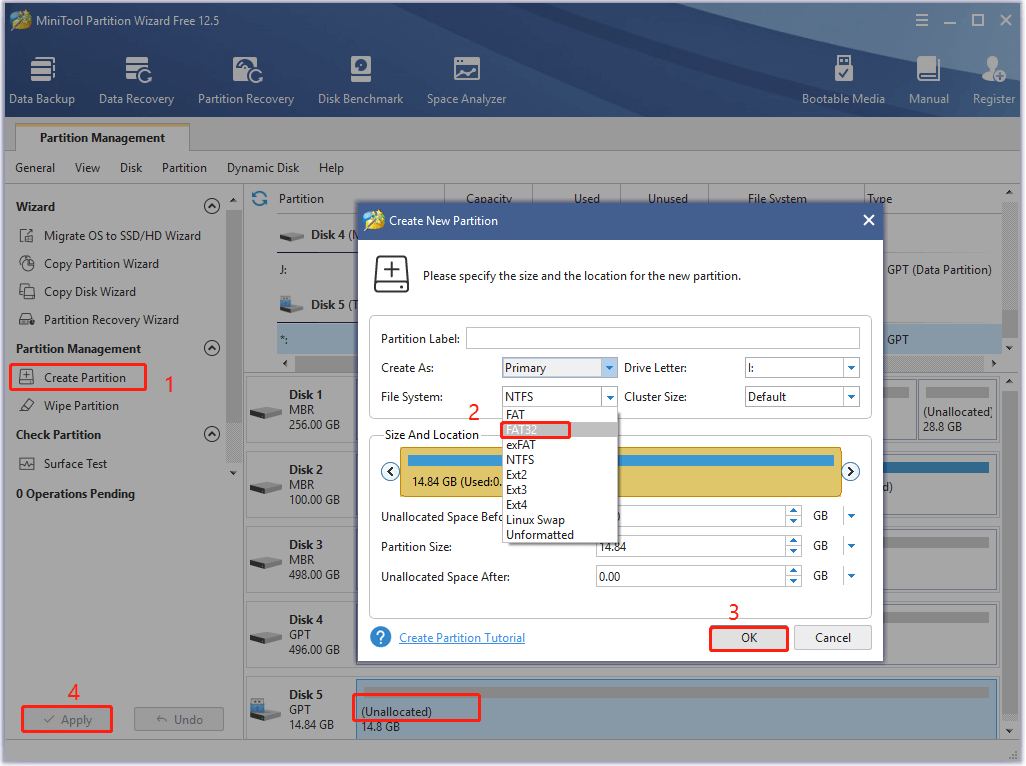Slide partition location right with arrow
Viewport: 1026px width, 766px height.
click(x=850, y=472)
